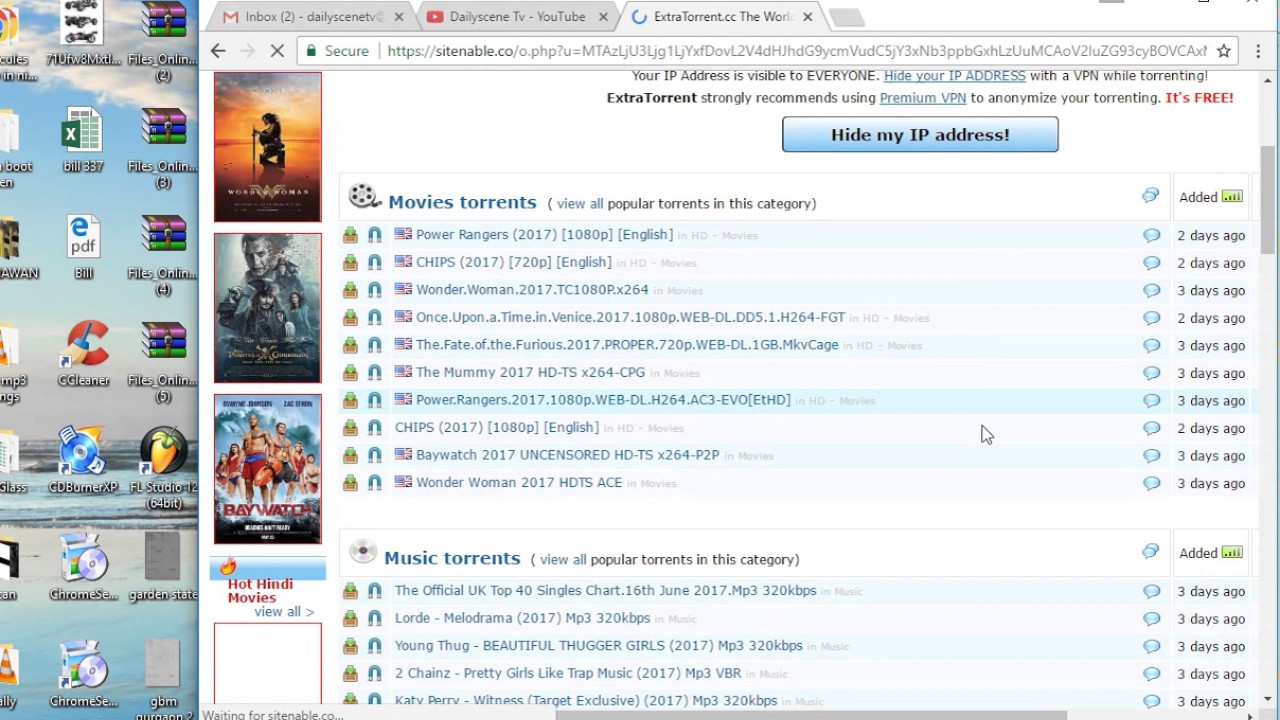This screenshot has height=720, width=1280.
Task: Click the magnet icon for Once.Upon.a.Time.in.Venice row
Action: pos(374,317)
